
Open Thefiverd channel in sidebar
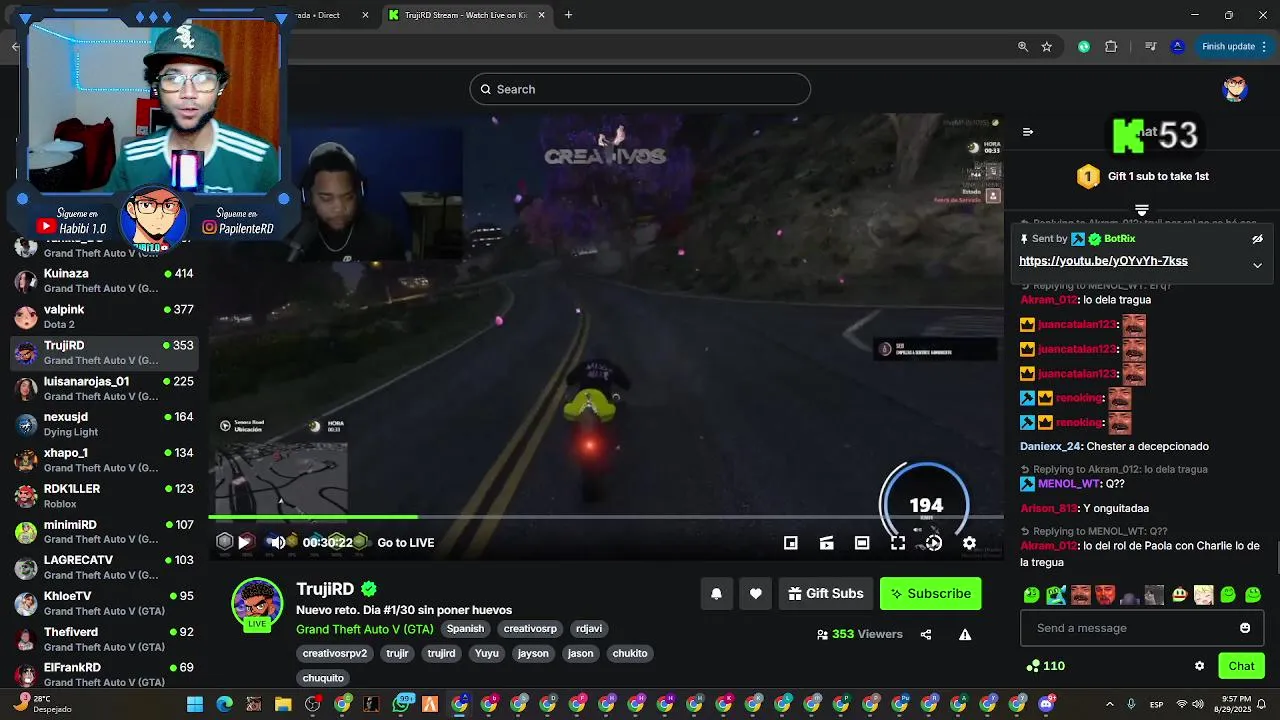coord(104,639)
